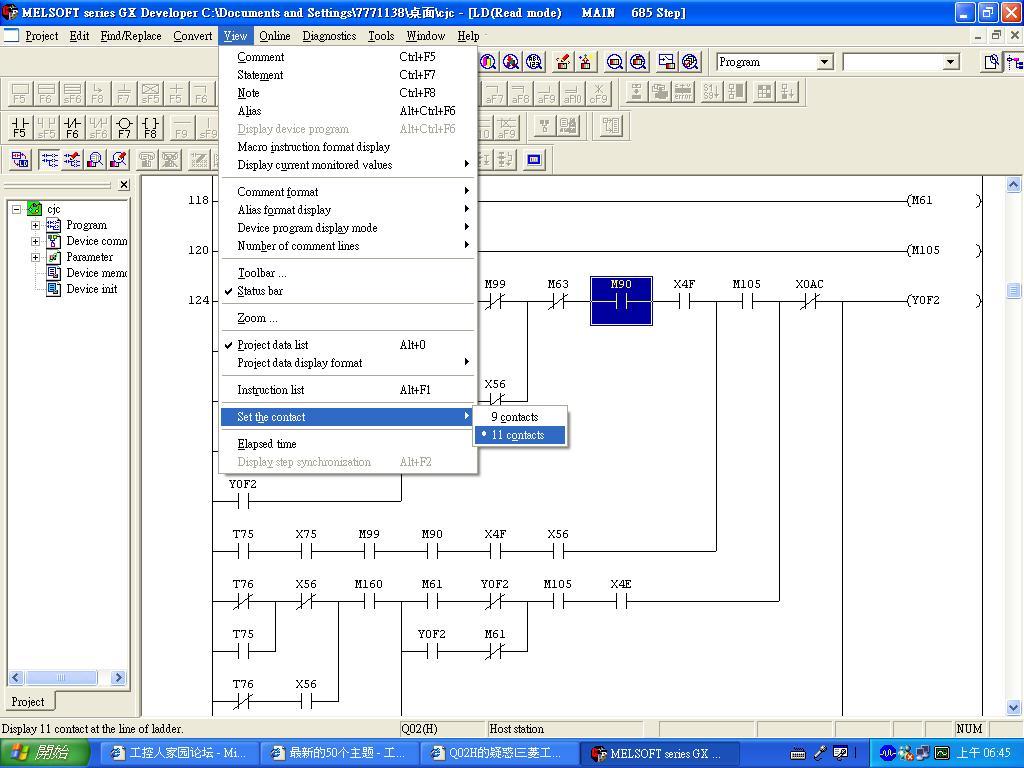Screen dimensions: 1024x768
Task: Click the F5 normally open contact icon
Action: coord(19,127)
